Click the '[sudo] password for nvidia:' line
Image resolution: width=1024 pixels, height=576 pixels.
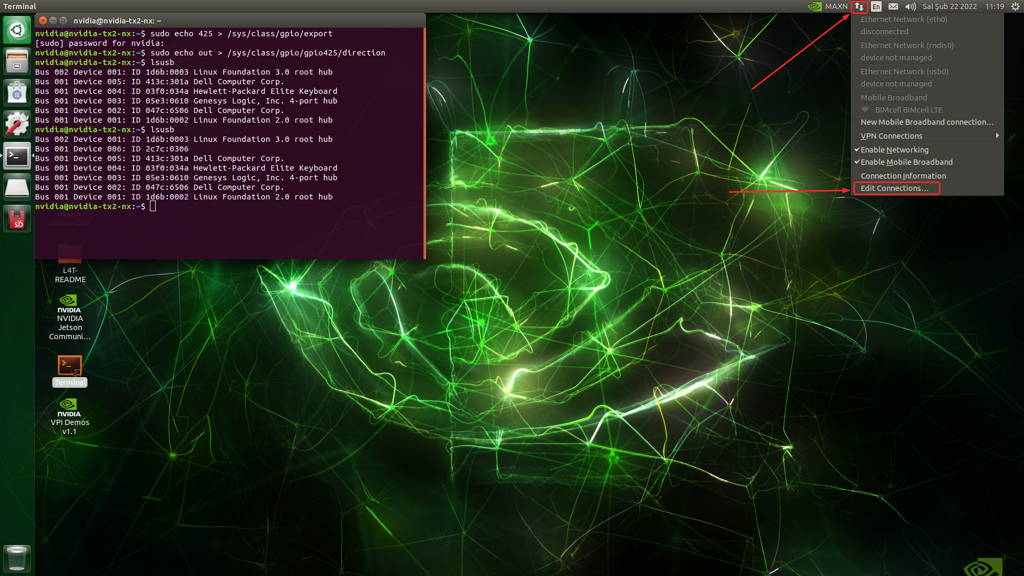point(100,43)
